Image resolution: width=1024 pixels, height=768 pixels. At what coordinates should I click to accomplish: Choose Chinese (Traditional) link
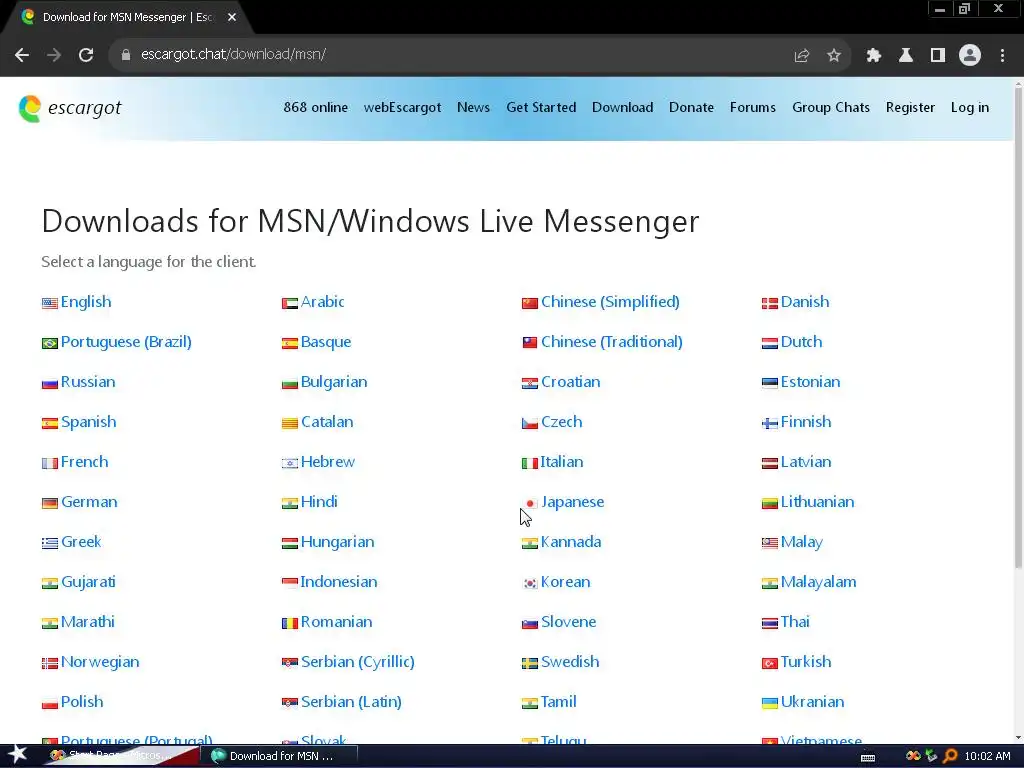(612, 342)
